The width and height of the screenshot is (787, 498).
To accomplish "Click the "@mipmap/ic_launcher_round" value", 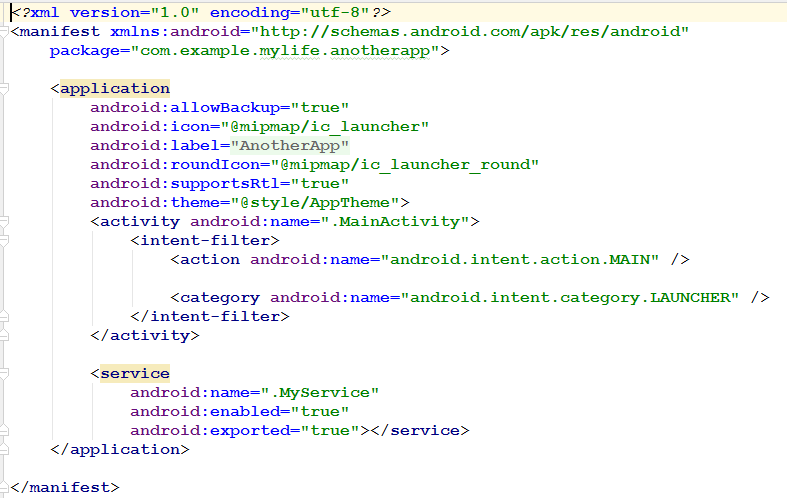I will [405, 165].
